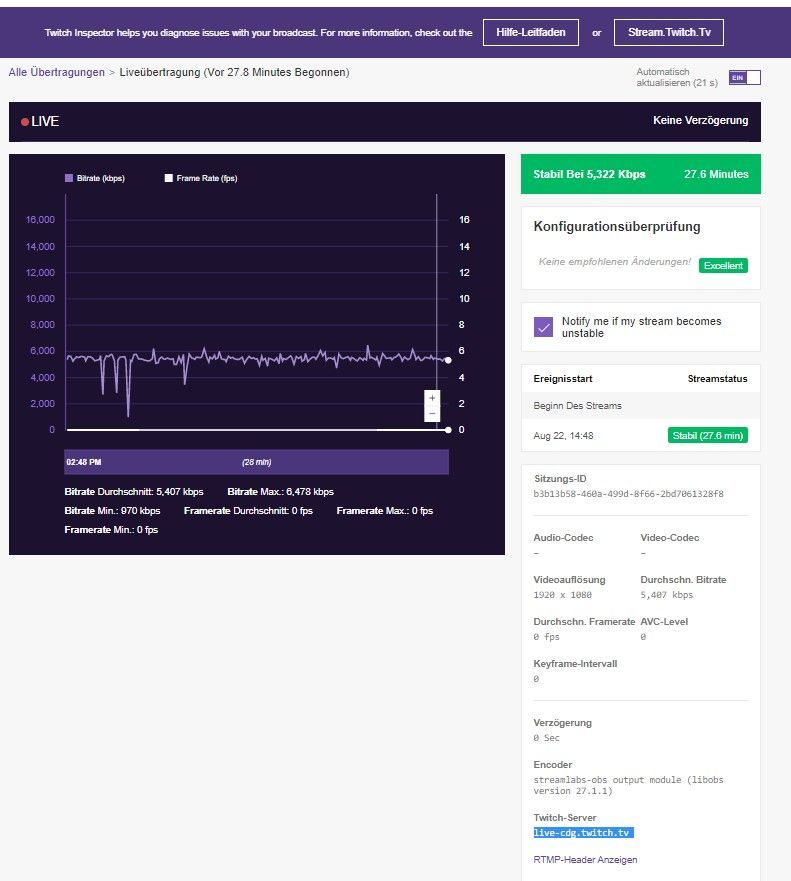Click Framerate Min.: 0 fps stat

(111, 530)
